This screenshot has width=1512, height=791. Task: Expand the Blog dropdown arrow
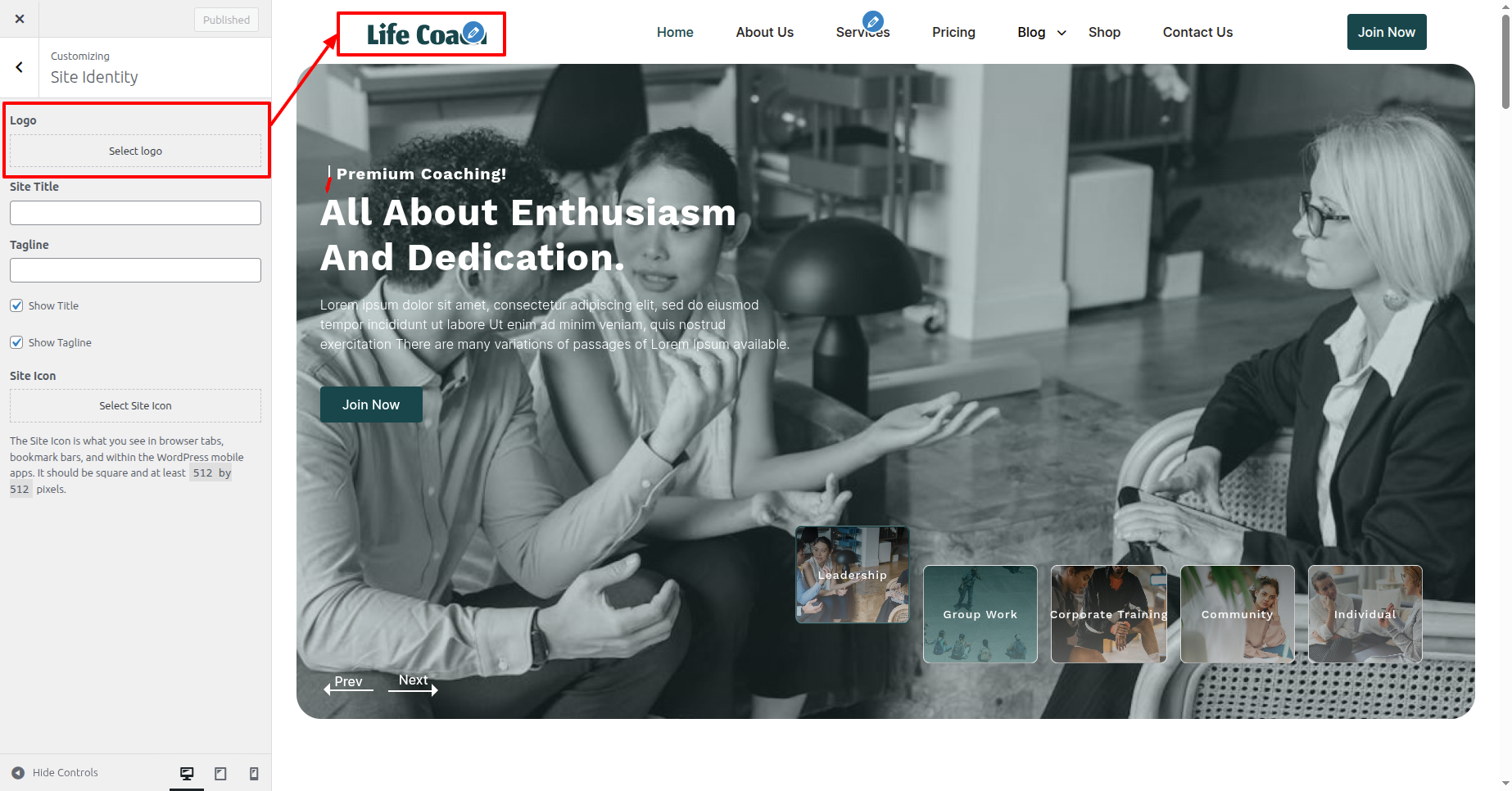(1062, 33)
